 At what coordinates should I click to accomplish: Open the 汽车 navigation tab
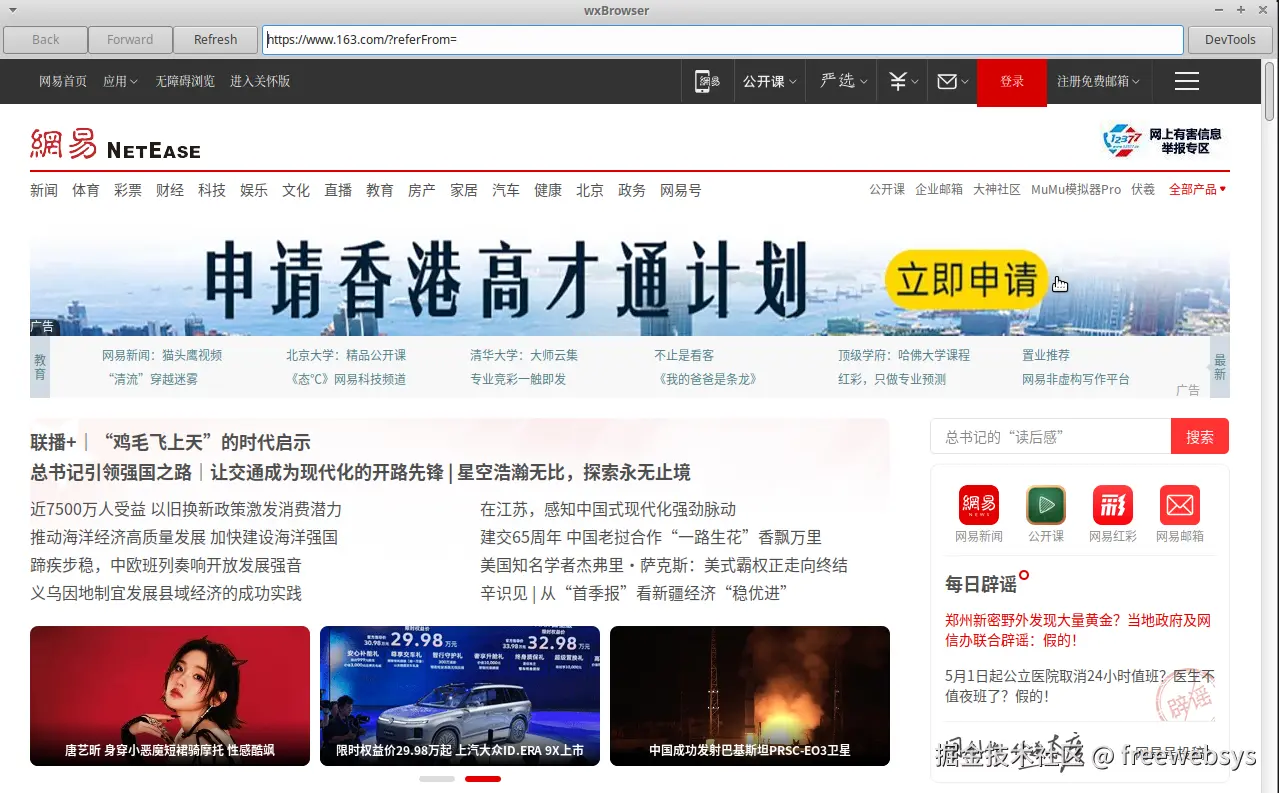coord(506,190)
